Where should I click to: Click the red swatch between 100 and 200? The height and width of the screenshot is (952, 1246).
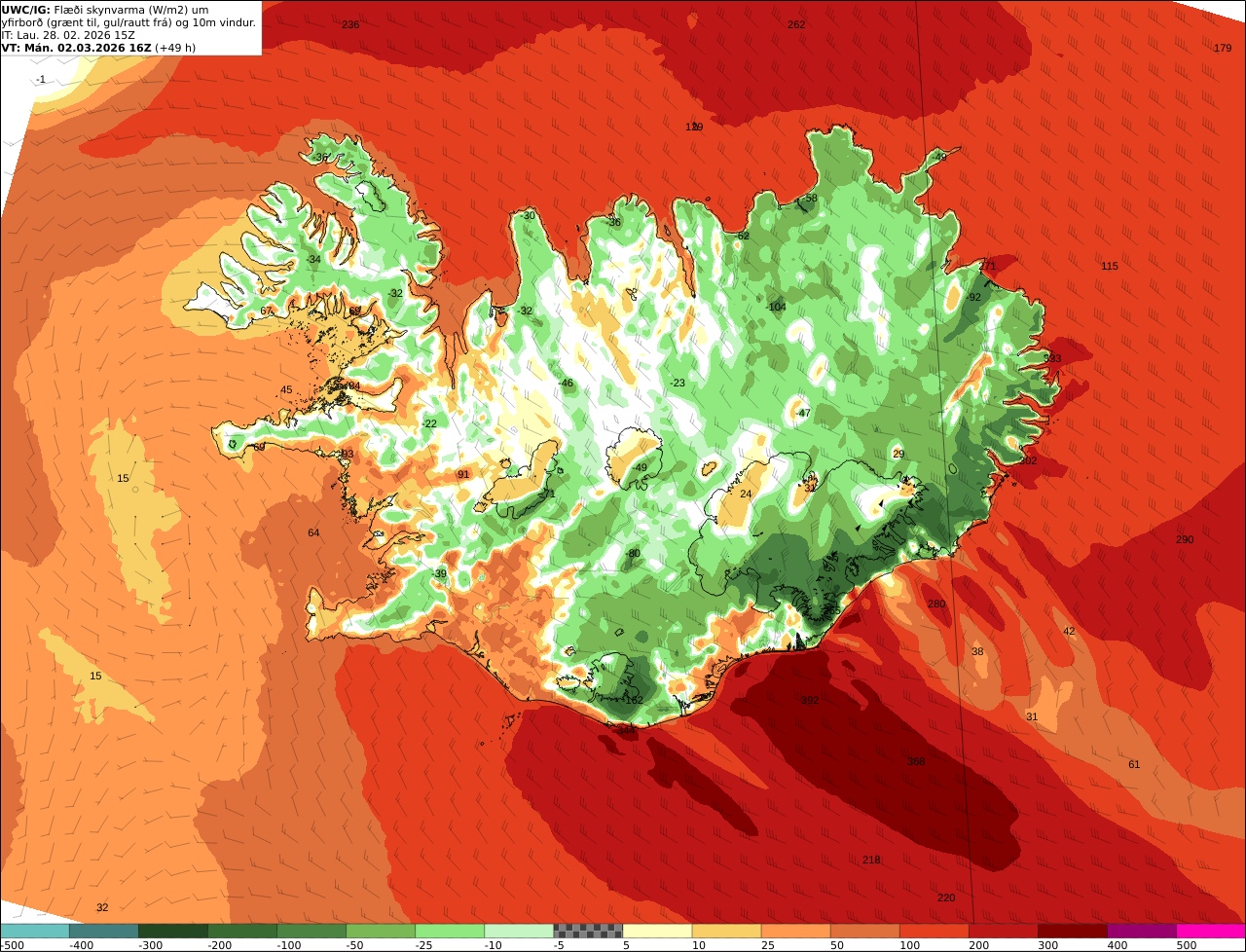click(934, 931)
